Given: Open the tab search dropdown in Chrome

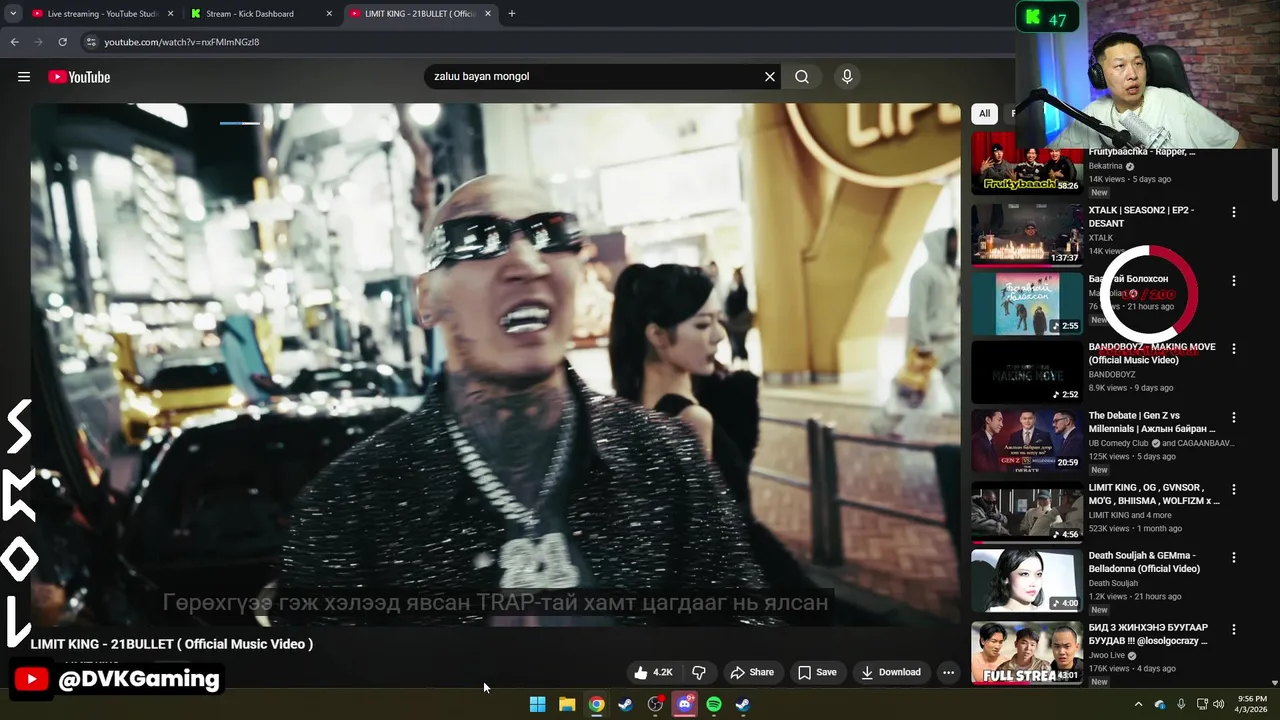Looking at the screenshot, I should coord(13,14).
